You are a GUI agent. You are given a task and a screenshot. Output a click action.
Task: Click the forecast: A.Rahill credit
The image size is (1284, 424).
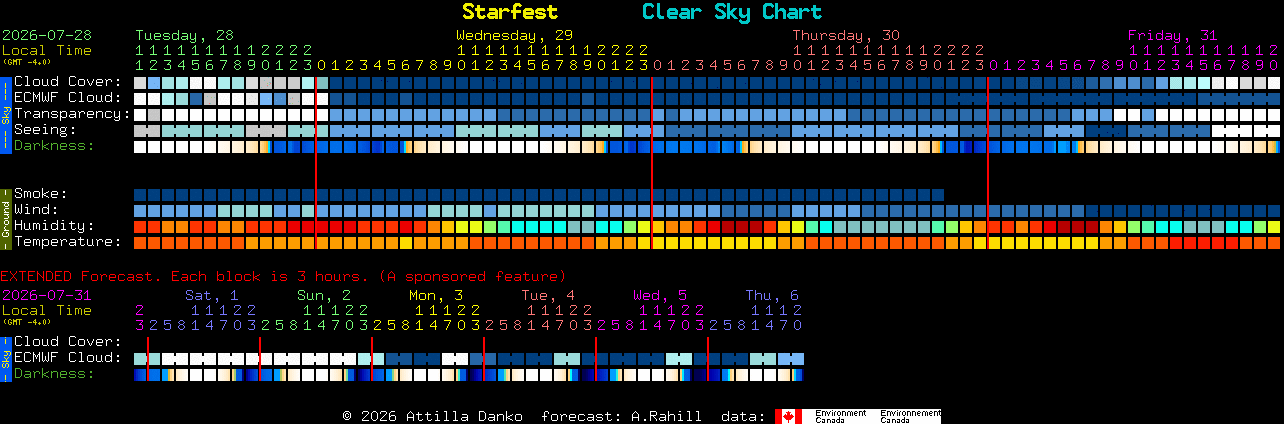[x=621, y=416]
